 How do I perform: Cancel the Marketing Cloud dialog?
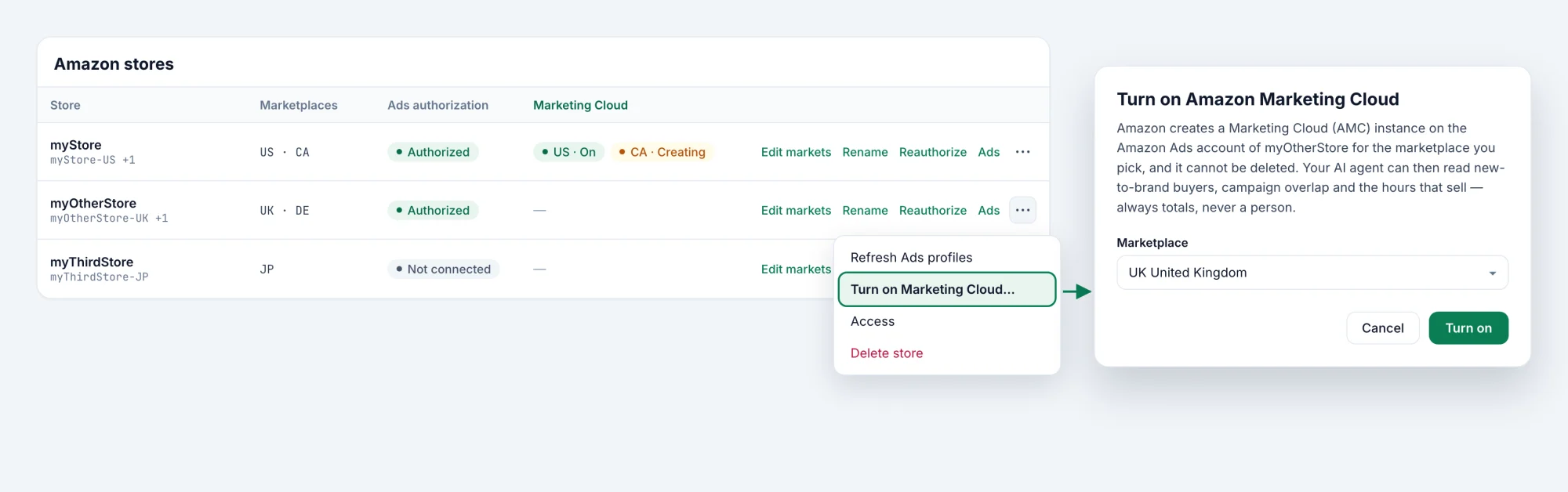1382,328
